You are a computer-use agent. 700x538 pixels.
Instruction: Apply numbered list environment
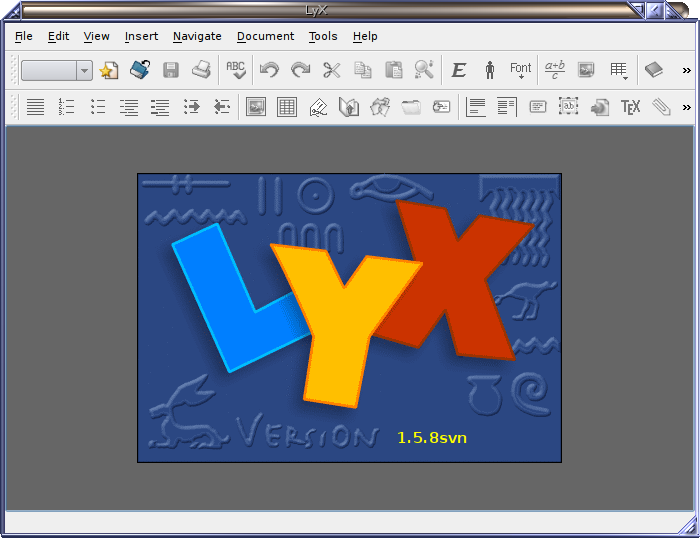66,107
